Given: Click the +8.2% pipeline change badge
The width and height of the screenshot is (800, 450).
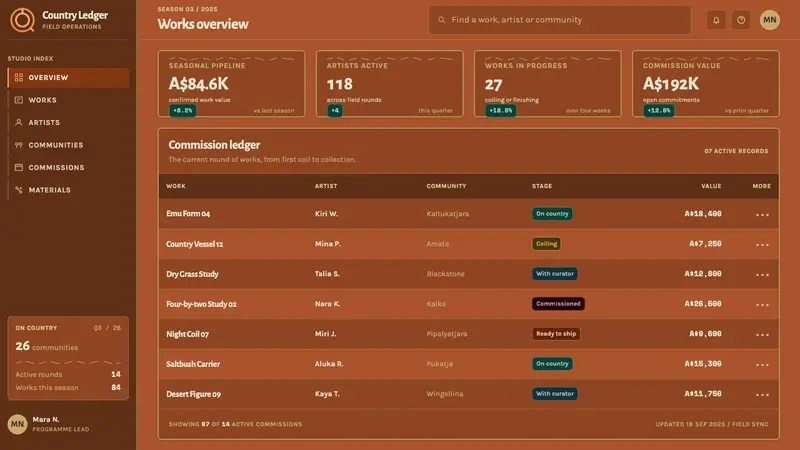Looking at the screenshot, I should click(x=183, y=110).
